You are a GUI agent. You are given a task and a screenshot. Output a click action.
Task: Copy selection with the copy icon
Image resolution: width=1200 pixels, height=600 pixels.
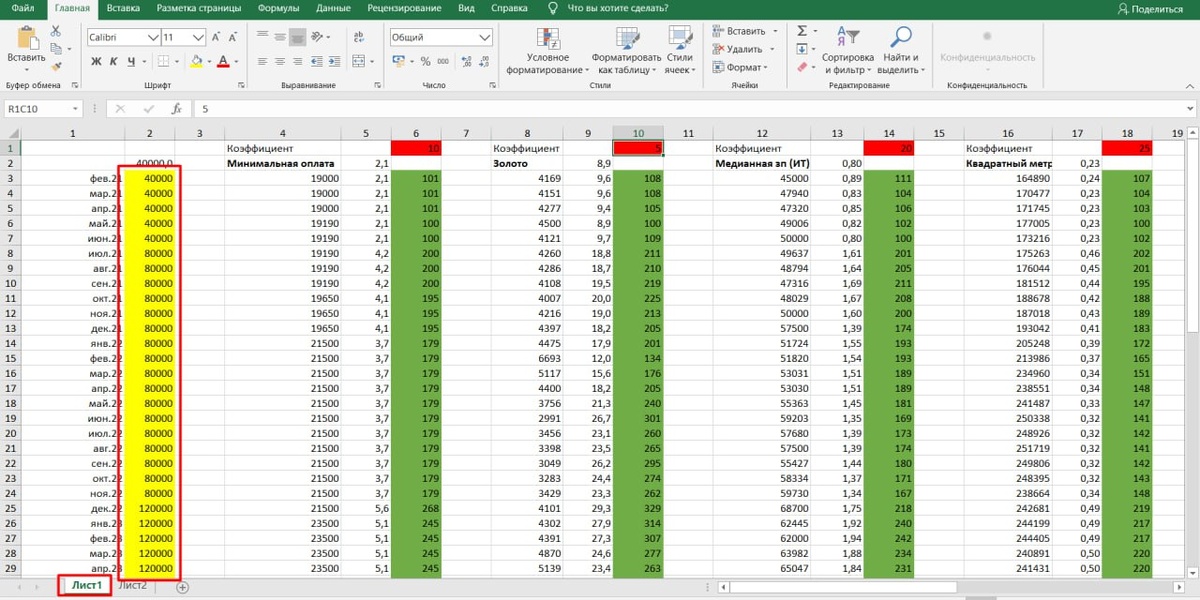56,49
